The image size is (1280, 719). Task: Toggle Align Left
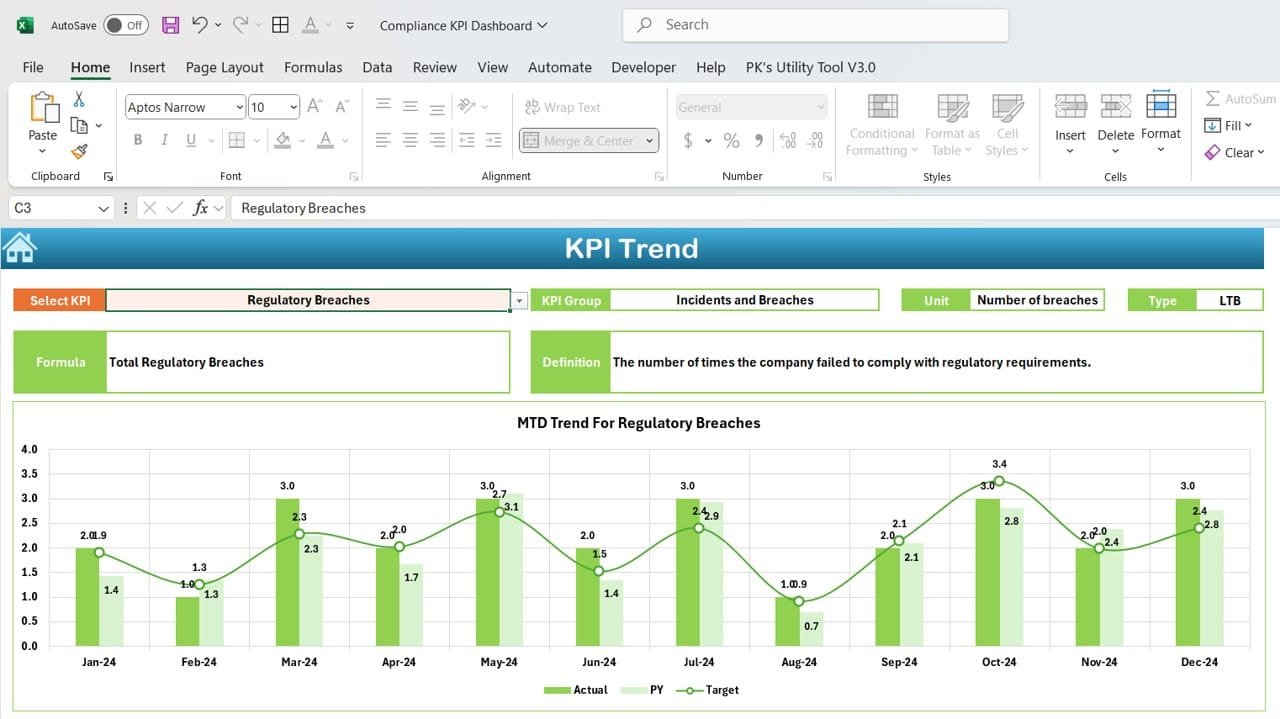pyautogui.click(x=383, y=140)
